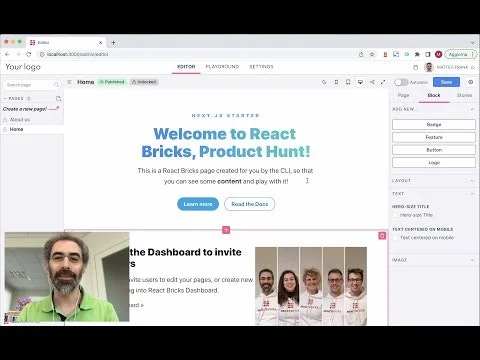Click the Aggiorna update button in Chrome

(x=461, y=54)
